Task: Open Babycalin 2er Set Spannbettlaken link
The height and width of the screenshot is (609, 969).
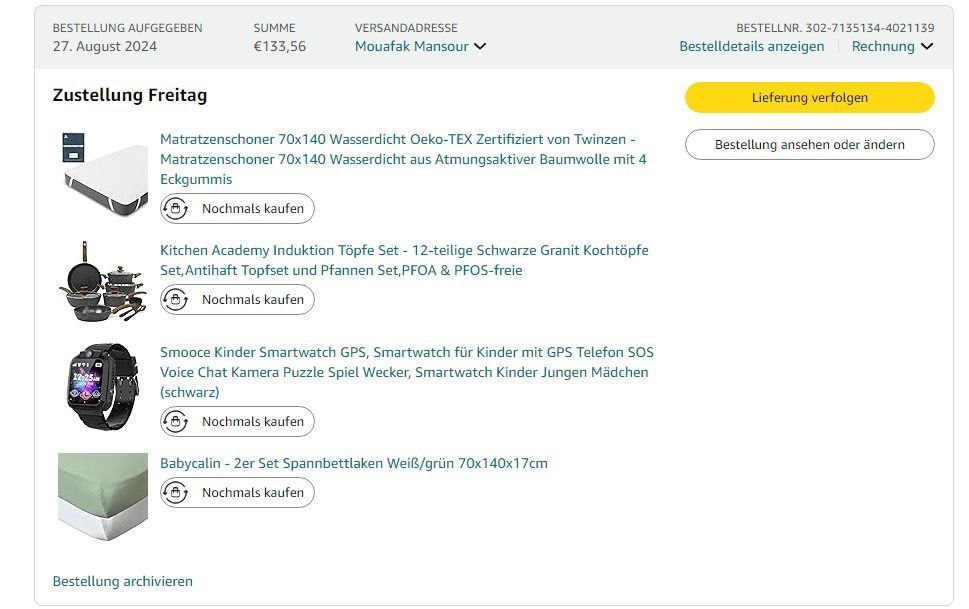Action: point(354,463)
